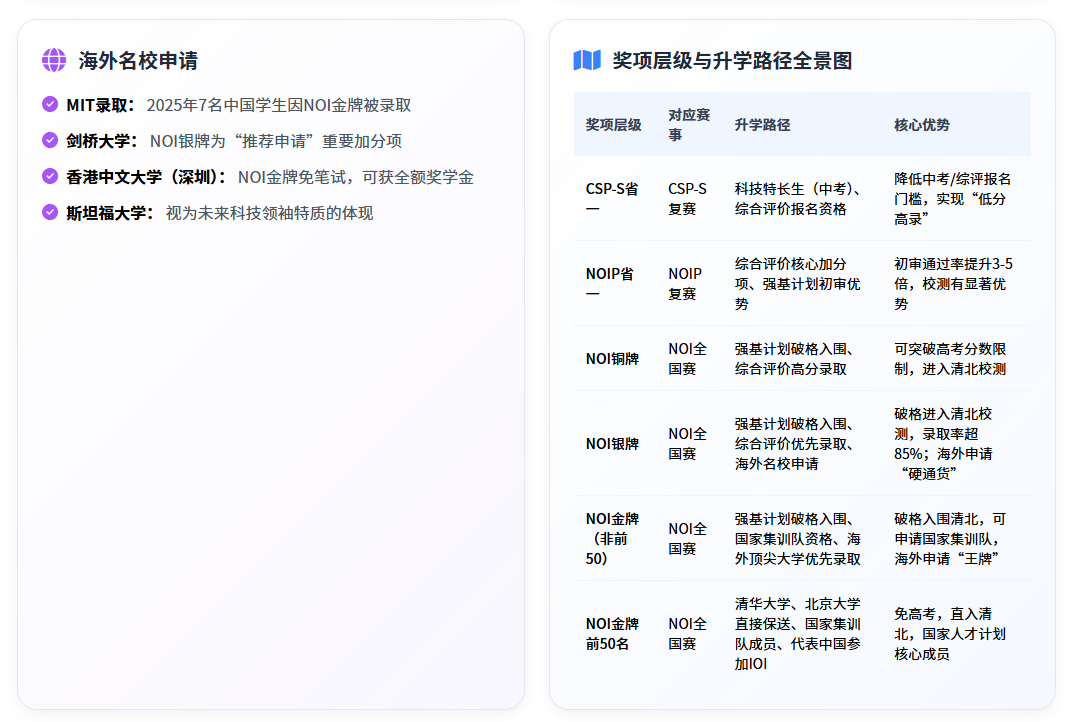Click the checkmark icon beside 斯坦福大学
1070x722 pixels.
[x=48, y=212]
